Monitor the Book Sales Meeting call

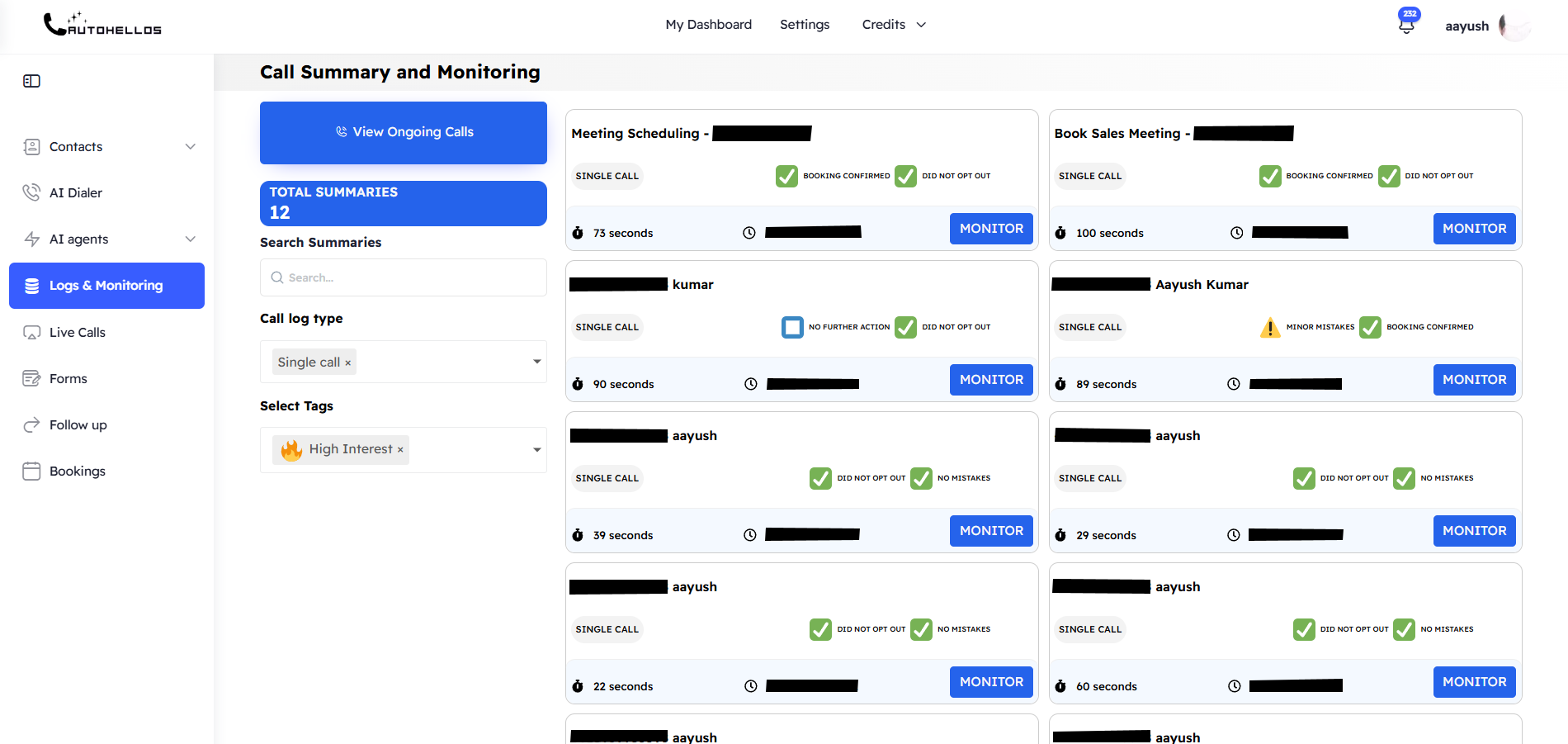[x=1474, y=229]
